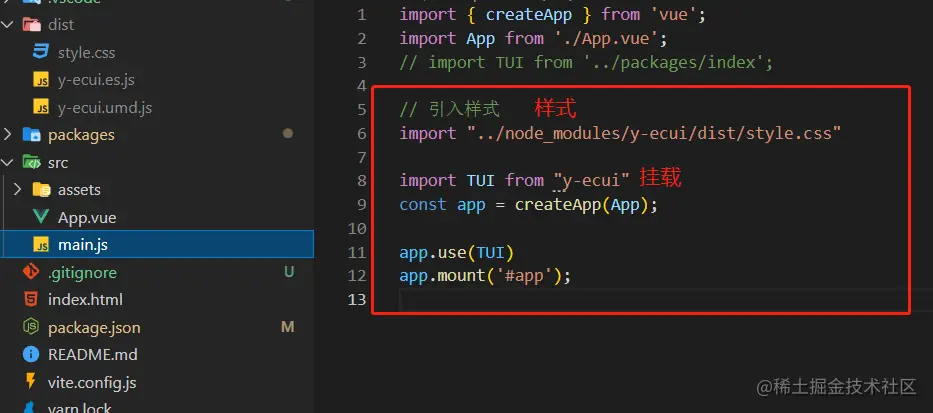Open README.md file
Viewport: 933px width, 413px height.
pyautogui.click(x=93, y=355)
